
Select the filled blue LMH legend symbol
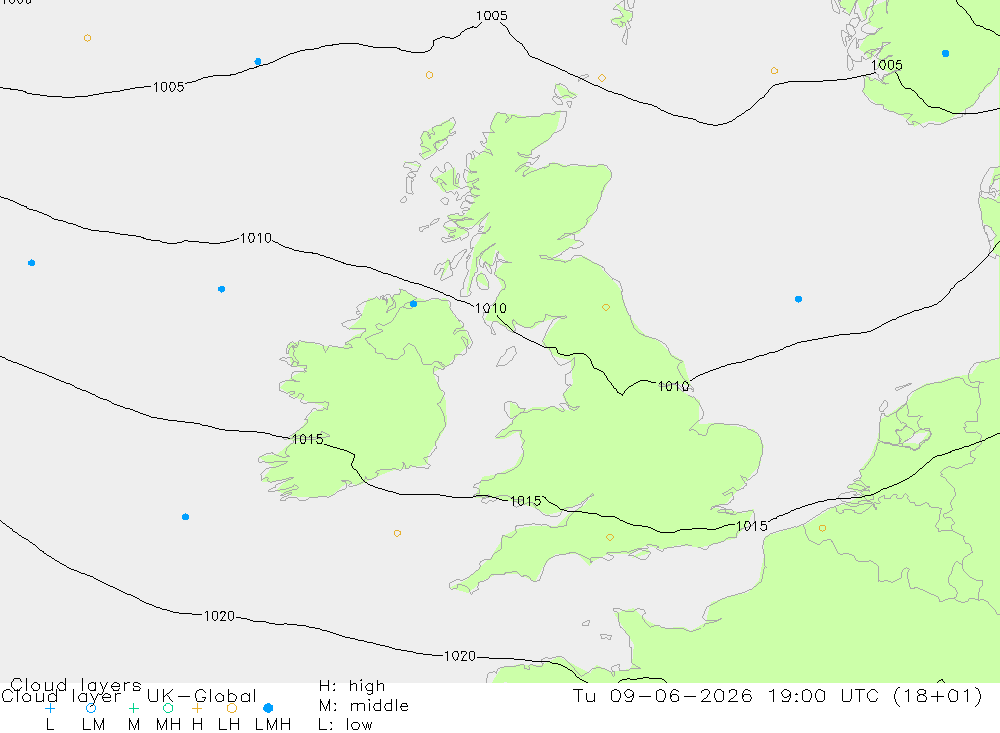[x=268, y=708]
